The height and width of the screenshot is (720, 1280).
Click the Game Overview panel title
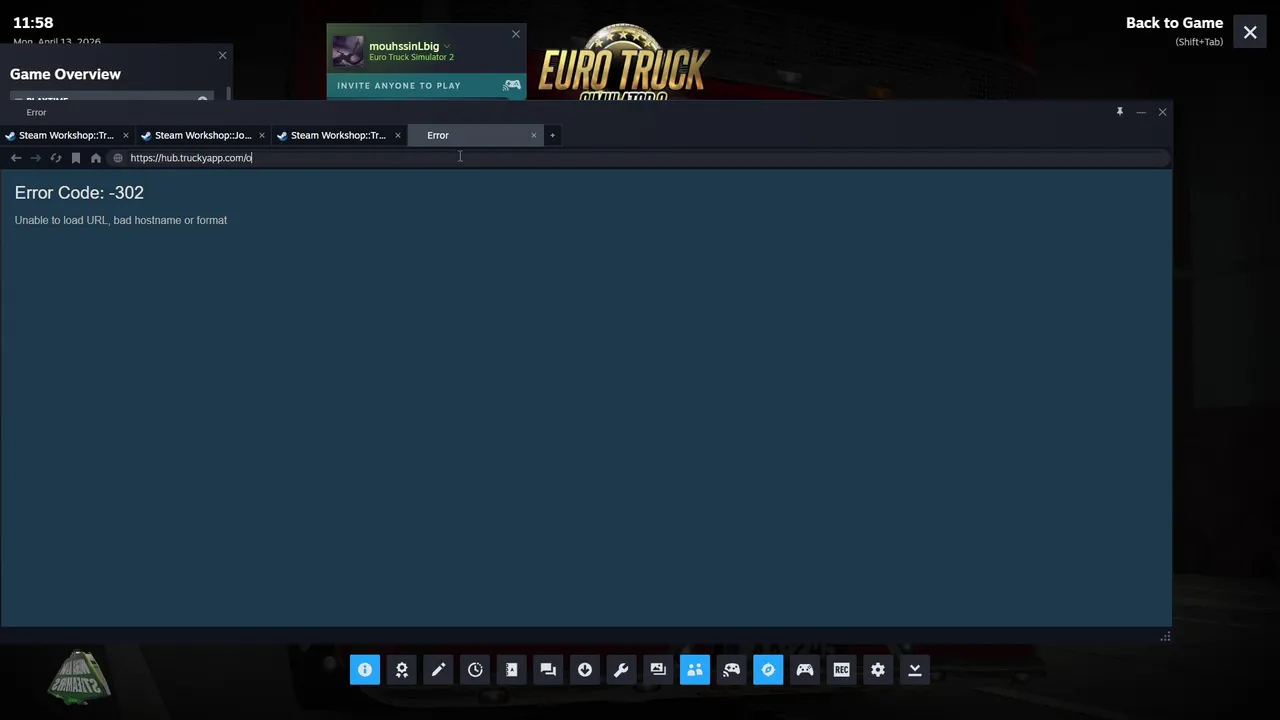[65, 74]
